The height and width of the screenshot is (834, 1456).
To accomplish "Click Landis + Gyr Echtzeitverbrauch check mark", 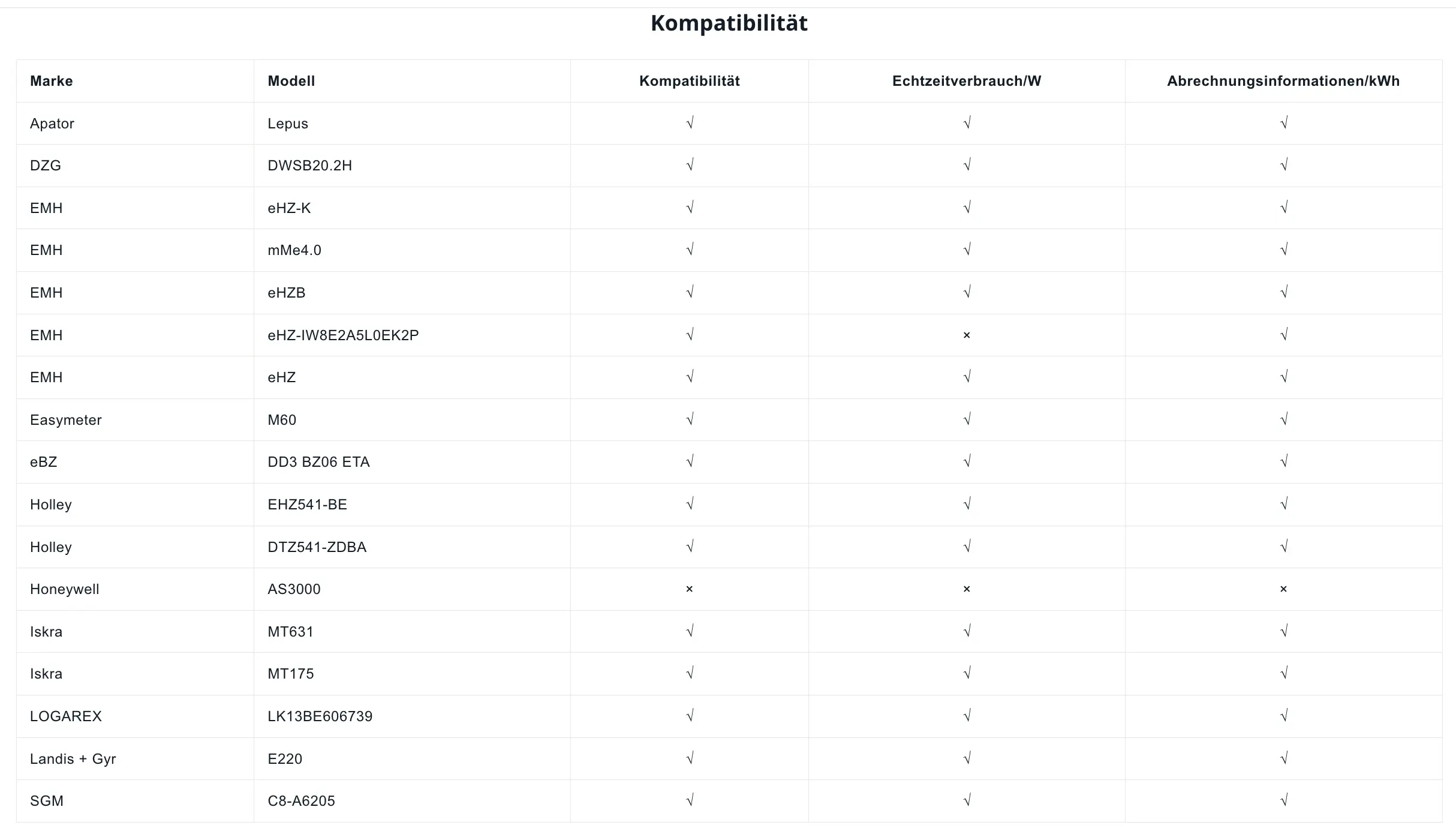I will coord(967,758).
